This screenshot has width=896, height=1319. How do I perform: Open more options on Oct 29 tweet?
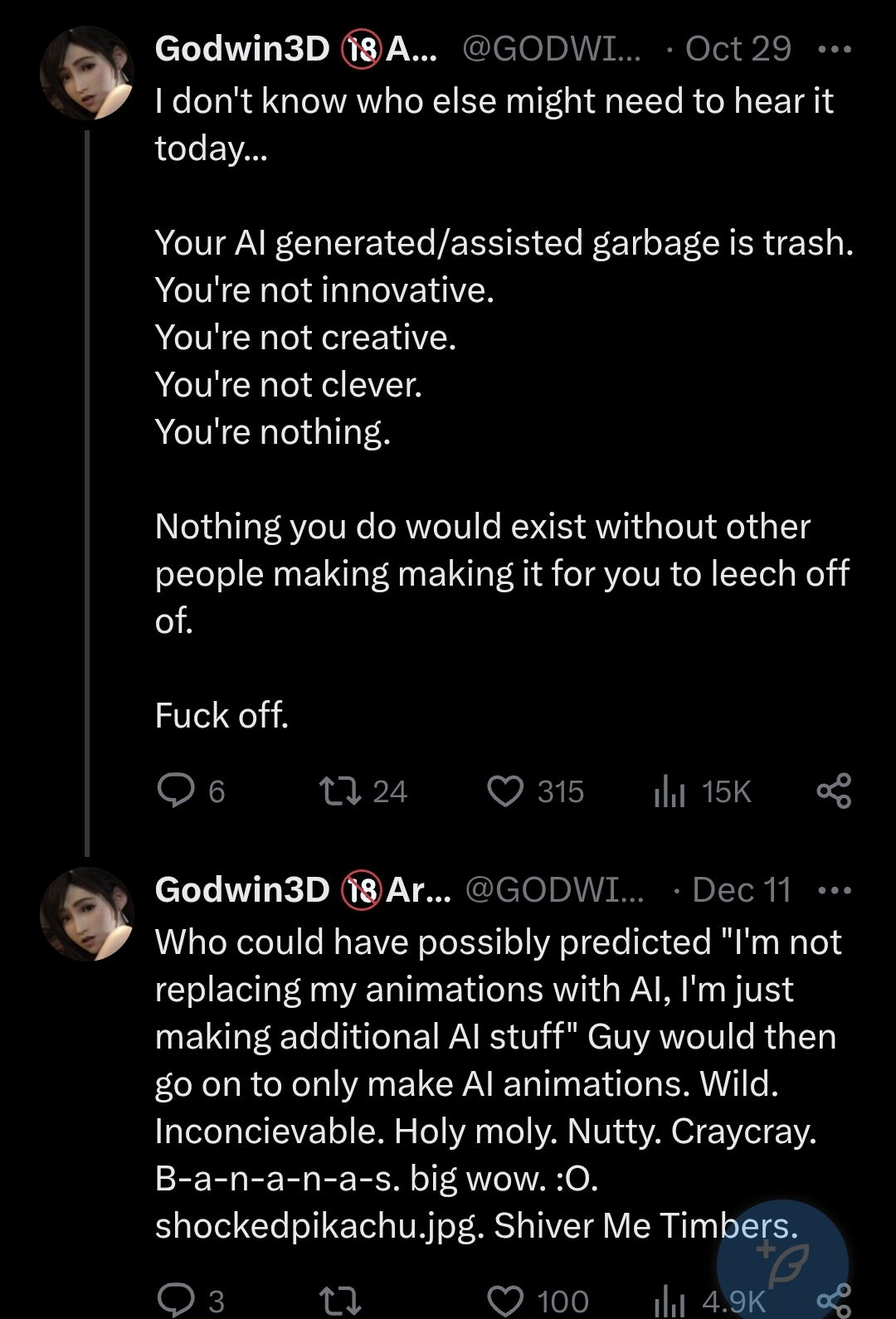point(834,50)
